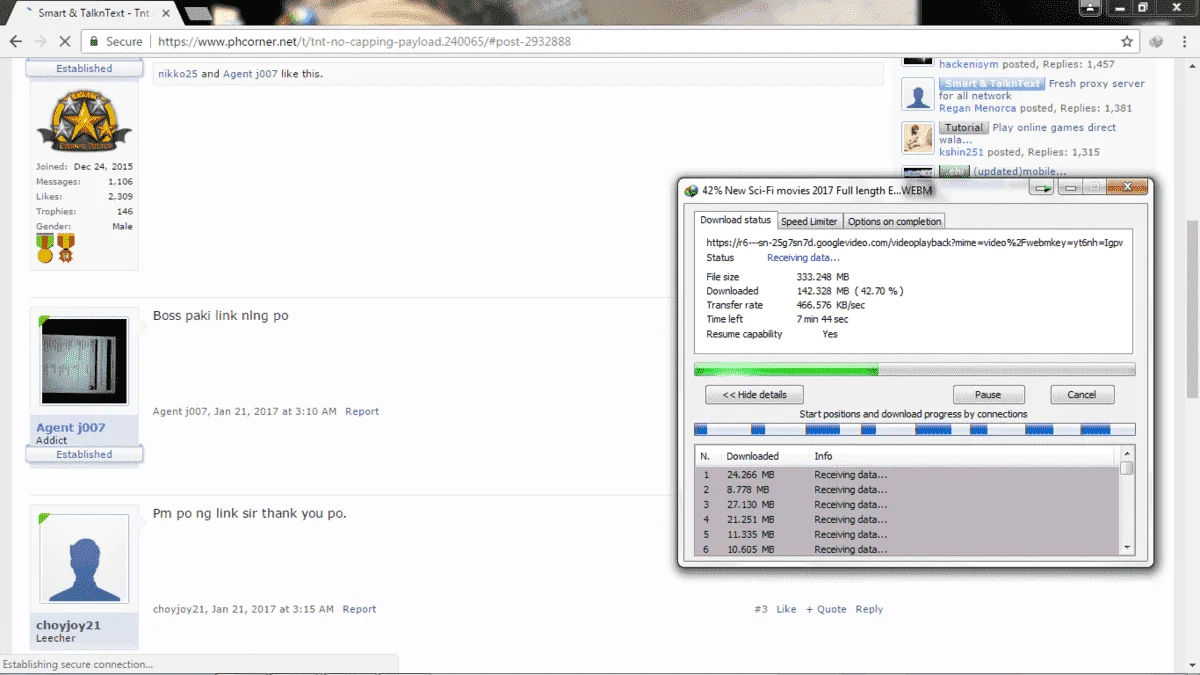Switch to Download status tab
Image resolution: width=1200 pixels, height=675 pixels.
coord(735,220)
